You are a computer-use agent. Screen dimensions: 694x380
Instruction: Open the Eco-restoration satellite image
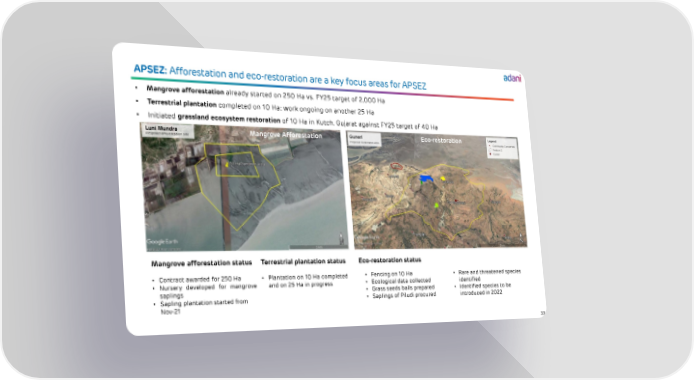click(x=437, y=190)
